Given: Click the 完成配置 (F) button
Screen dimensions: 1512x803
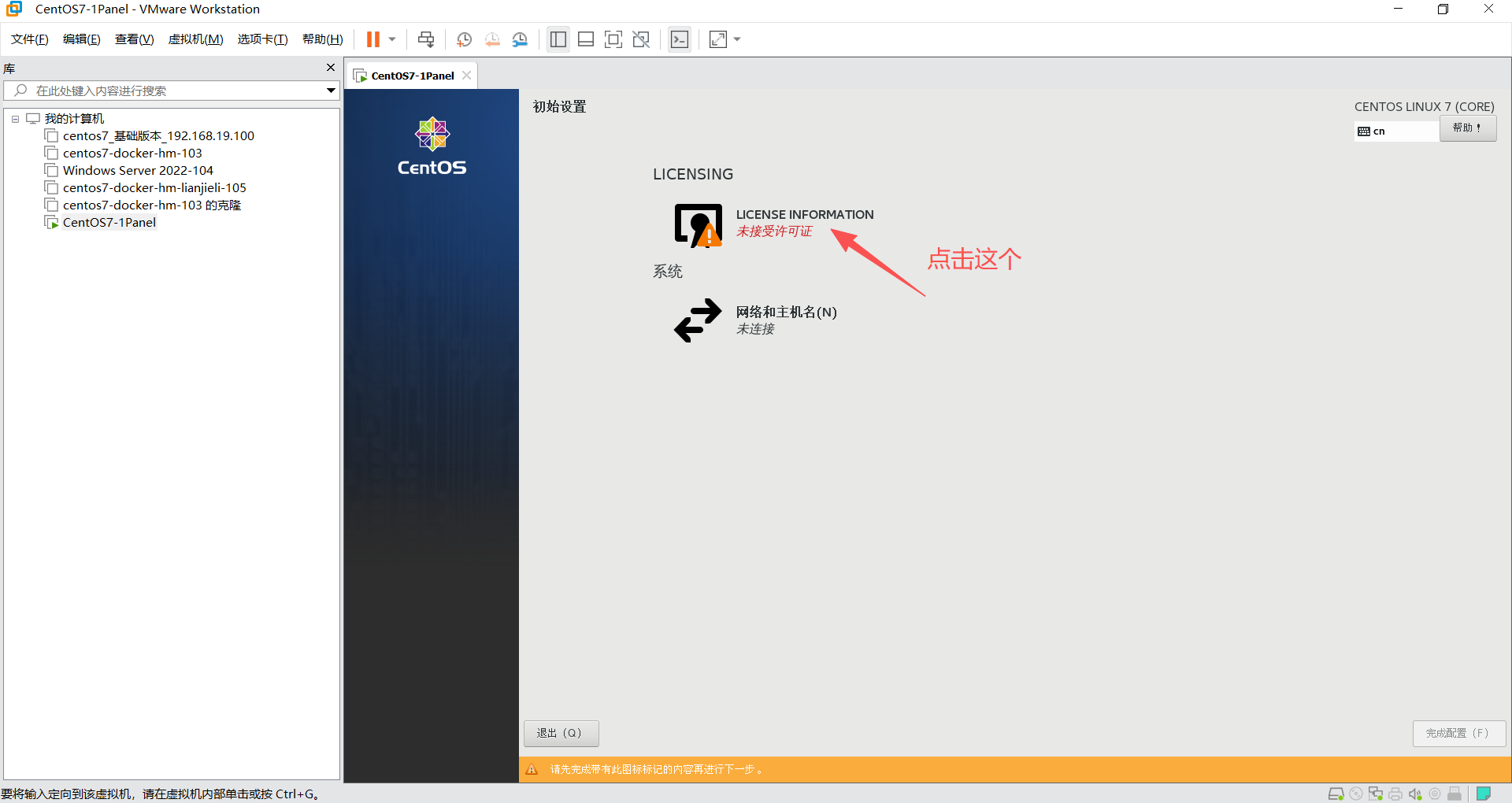Looking at the screenshot, I should [1458, 733].
